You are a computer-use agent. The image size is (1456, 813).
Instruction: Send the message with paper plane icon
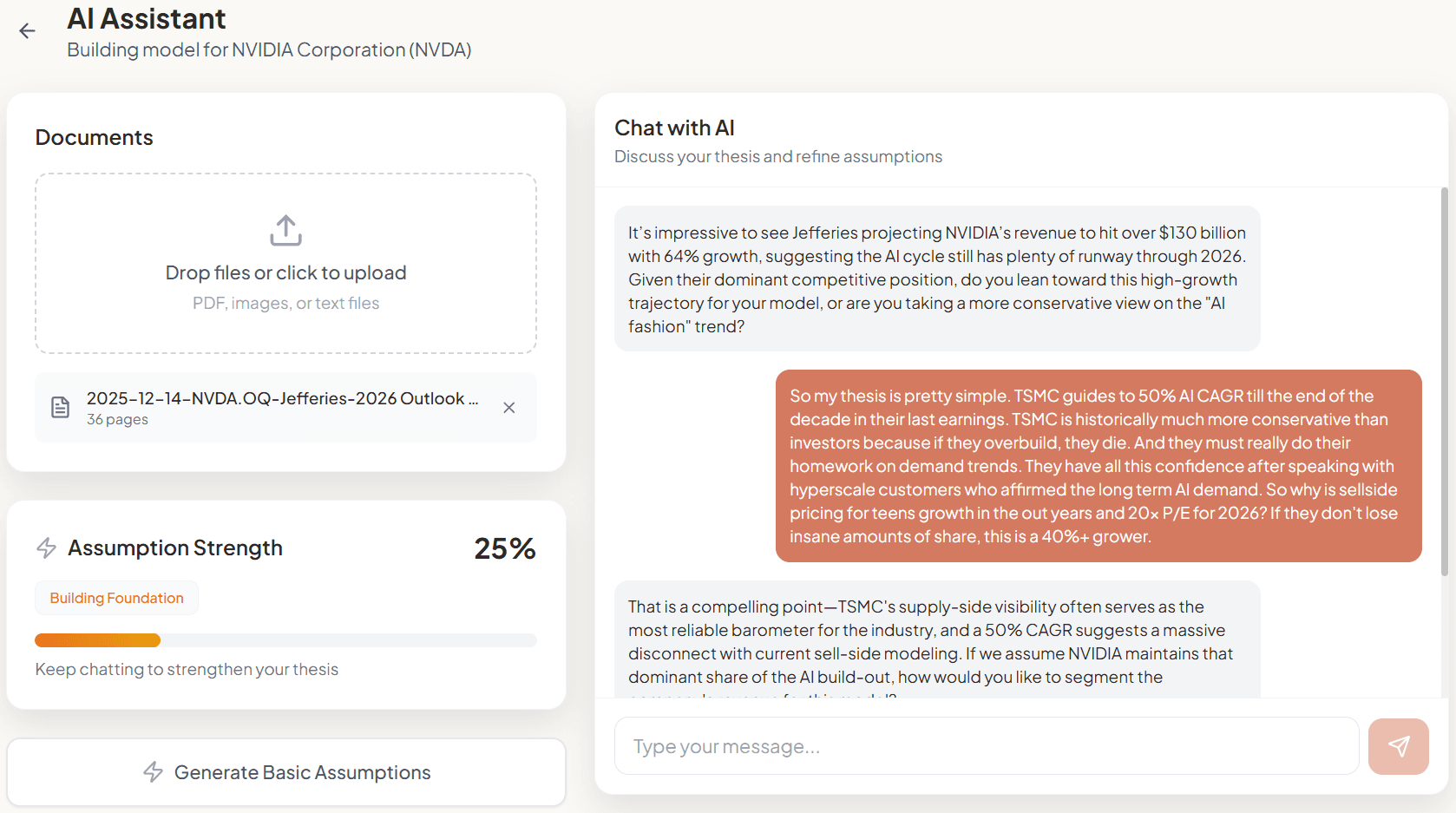coord(1398,746)
